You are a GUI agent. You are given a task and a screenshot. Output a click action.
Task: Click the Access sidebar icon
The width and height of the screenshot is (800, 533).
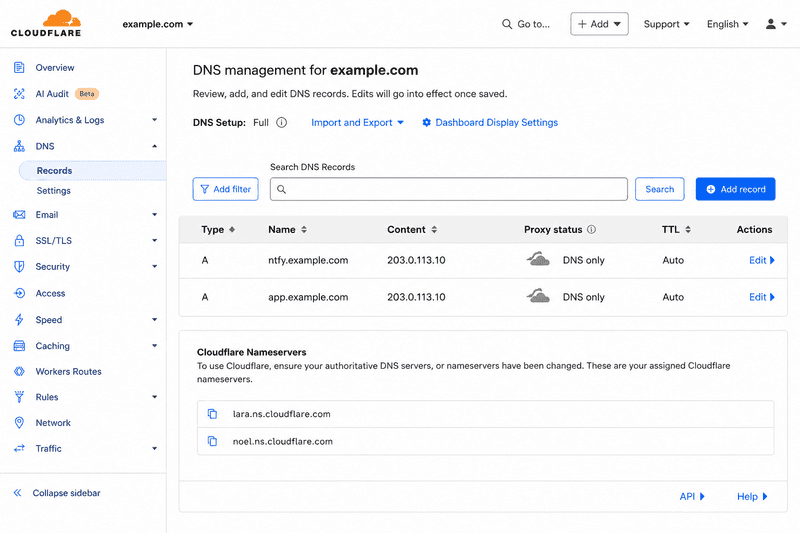[x=19, y=293]
